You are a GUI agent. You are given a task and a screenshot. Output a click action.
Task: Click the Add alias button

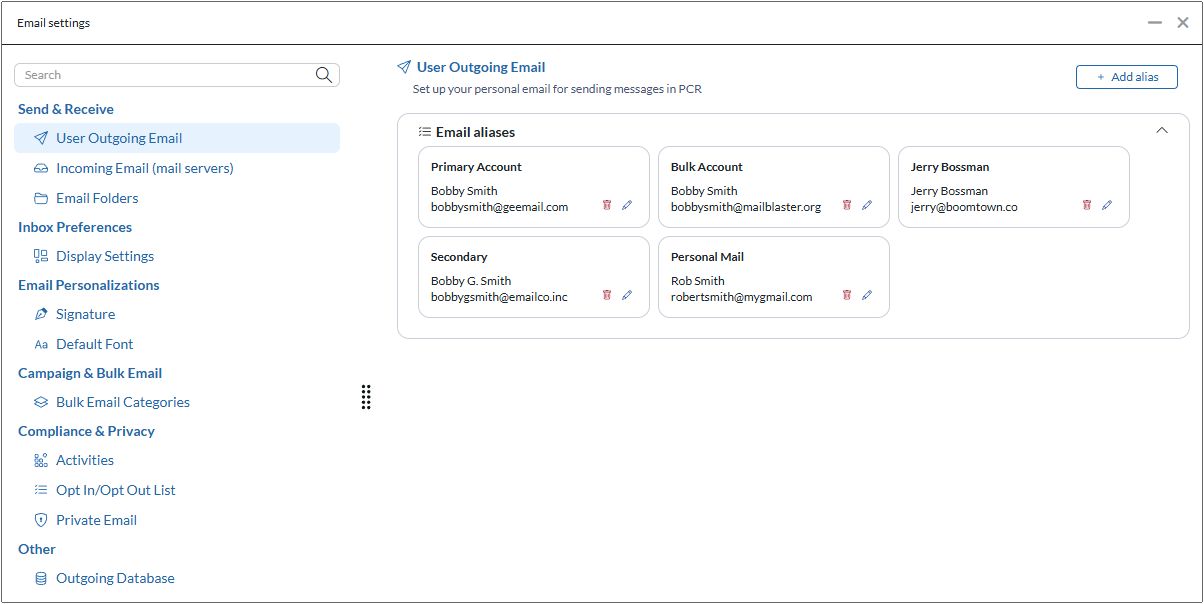[1126, 76]
